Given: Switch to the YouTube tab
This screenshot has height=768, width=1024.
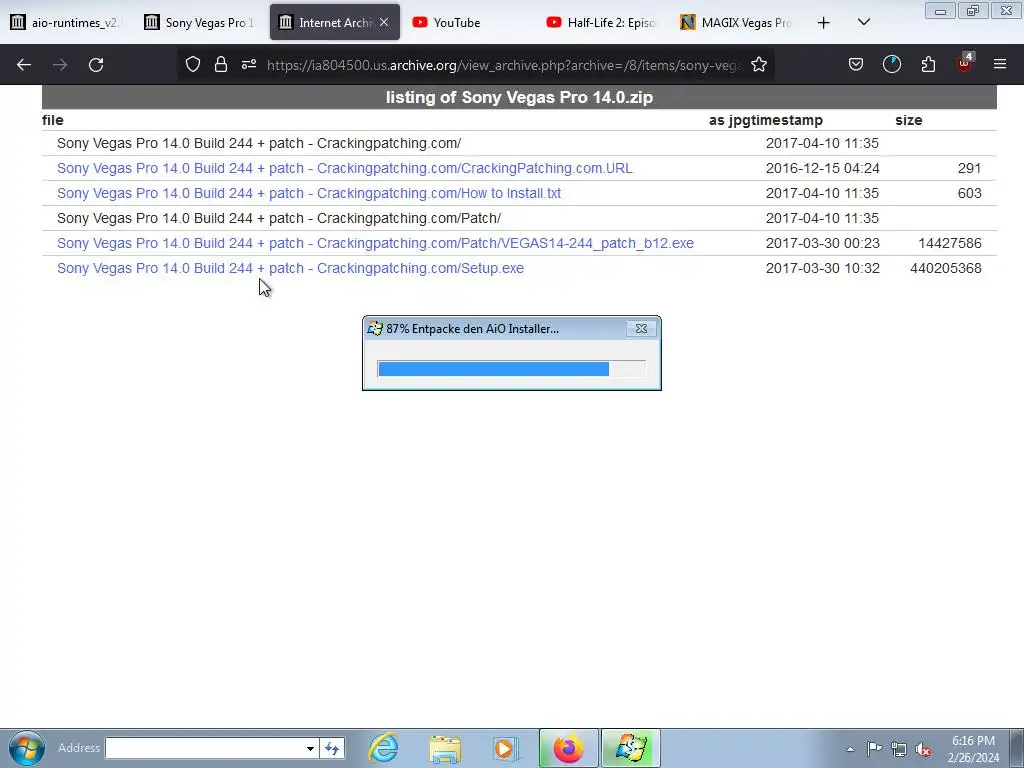Looking at the screenshot, I should tap(467, 22).
